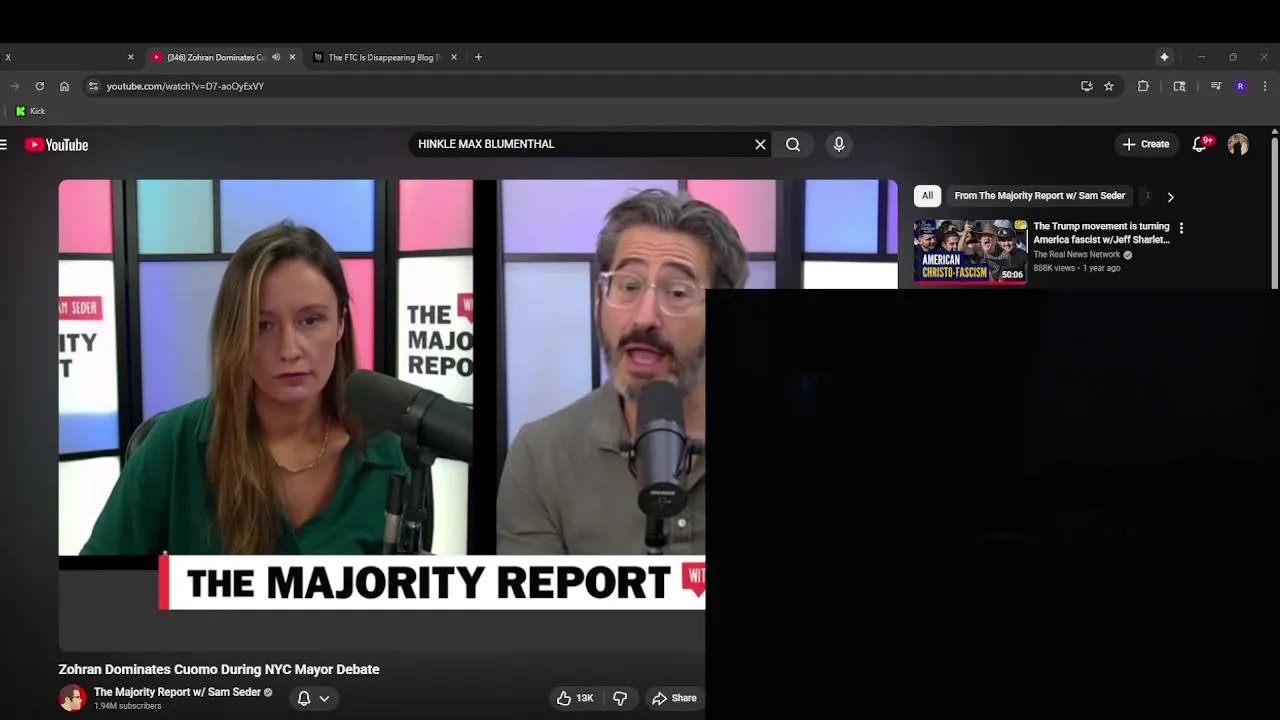
Task: Close The FTC Is Disappearing tab
Action: tap(454, 57)
